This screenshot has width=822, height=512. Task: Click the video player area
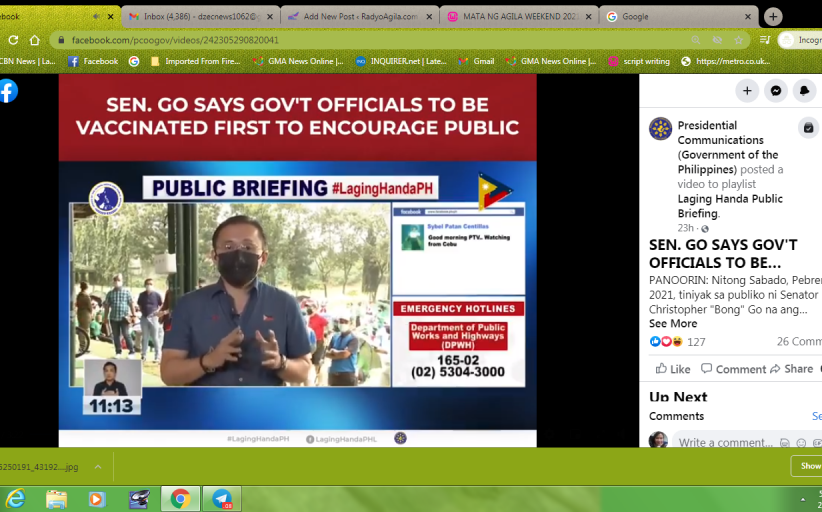(297, 260)
